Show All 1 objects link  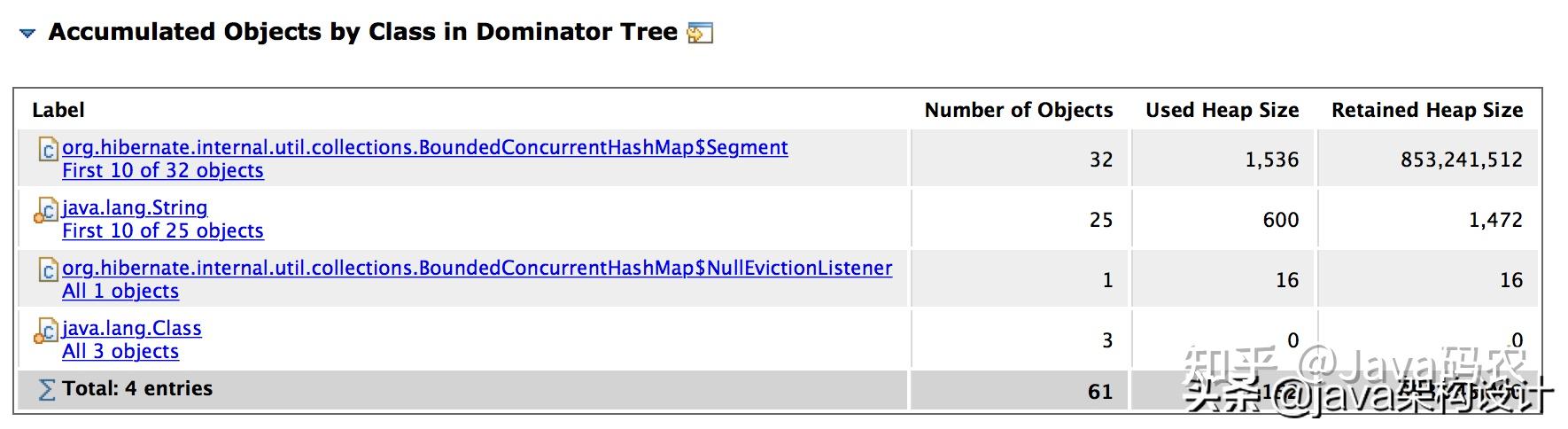[x=120, y=291]
